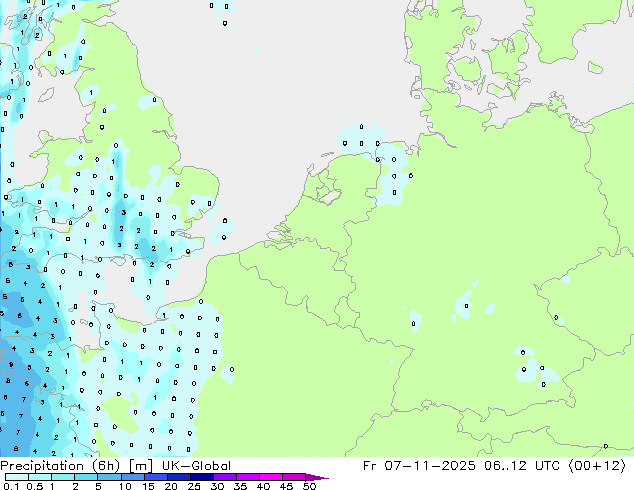Click the 'Fr 07-11-2025' date text
This screenshot has width=634, height=490.
coord(419,466)
